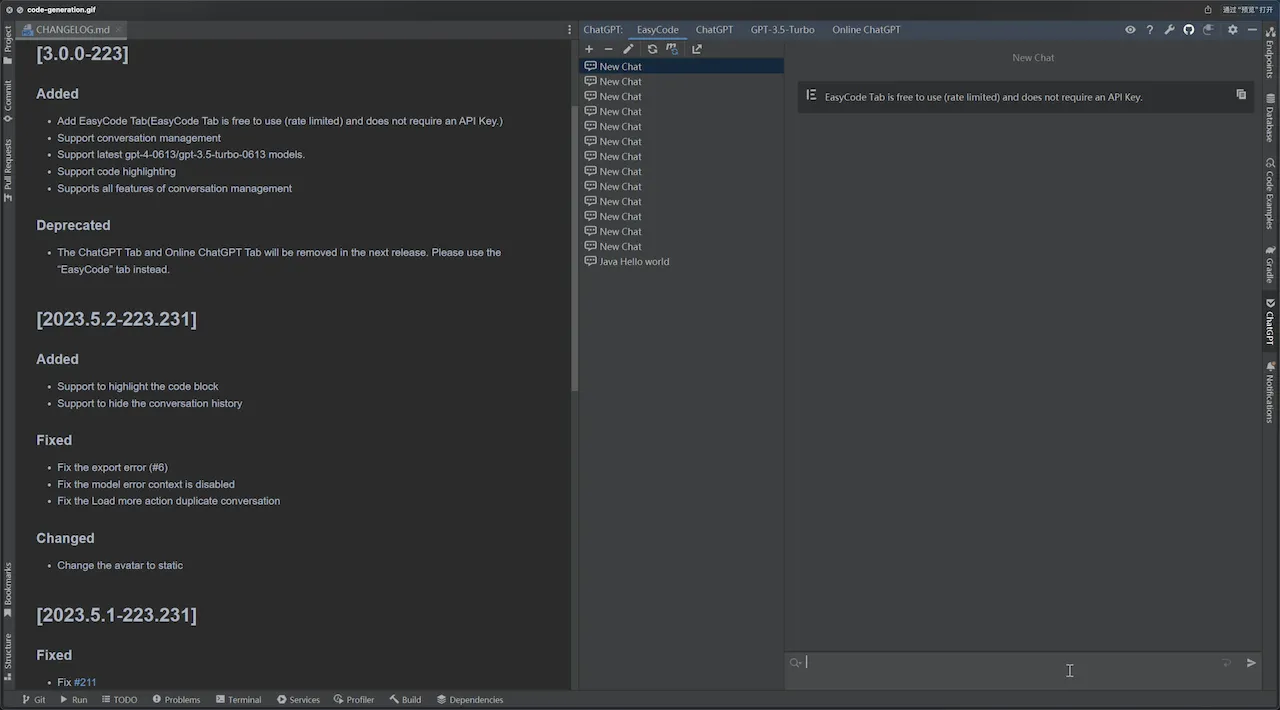Open the TODO tool window

pyautogui.click(x=119, y=700)
